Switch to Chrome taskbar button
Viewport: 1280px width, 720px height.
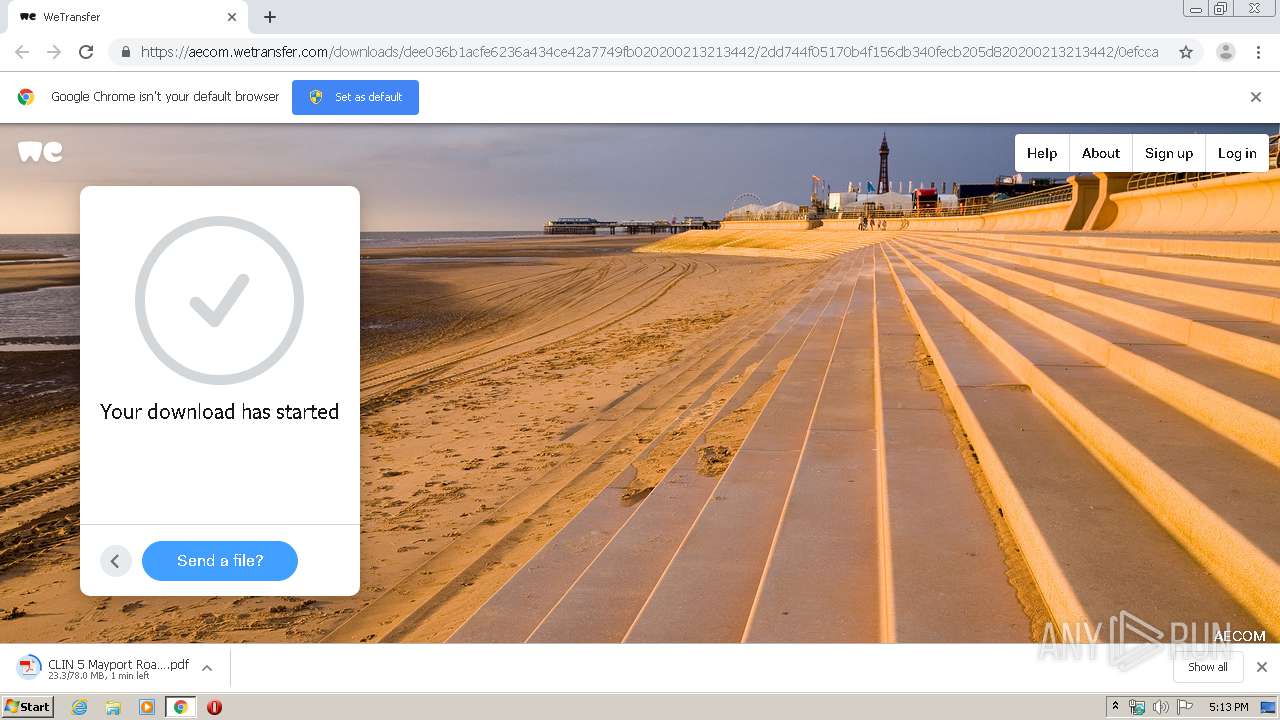tap(181, 707)
